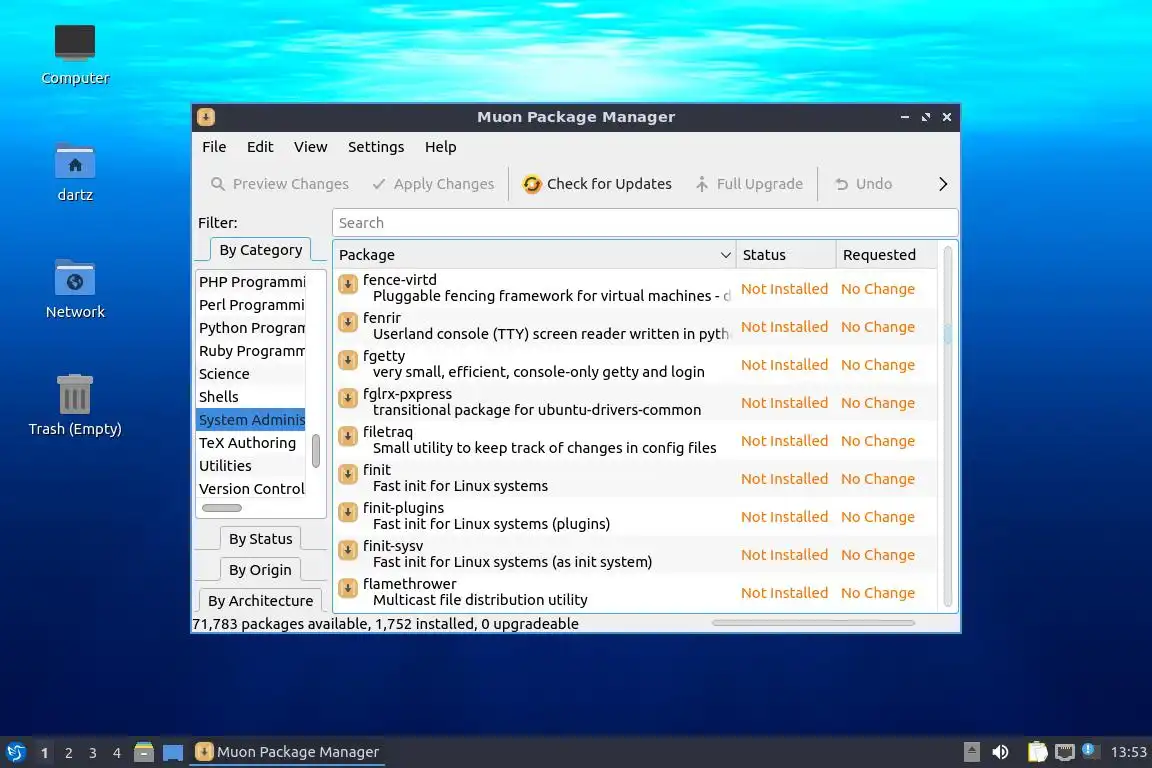Click the Status column header
This screenshot has width=1152, height=768.
(x=785, y=255)
